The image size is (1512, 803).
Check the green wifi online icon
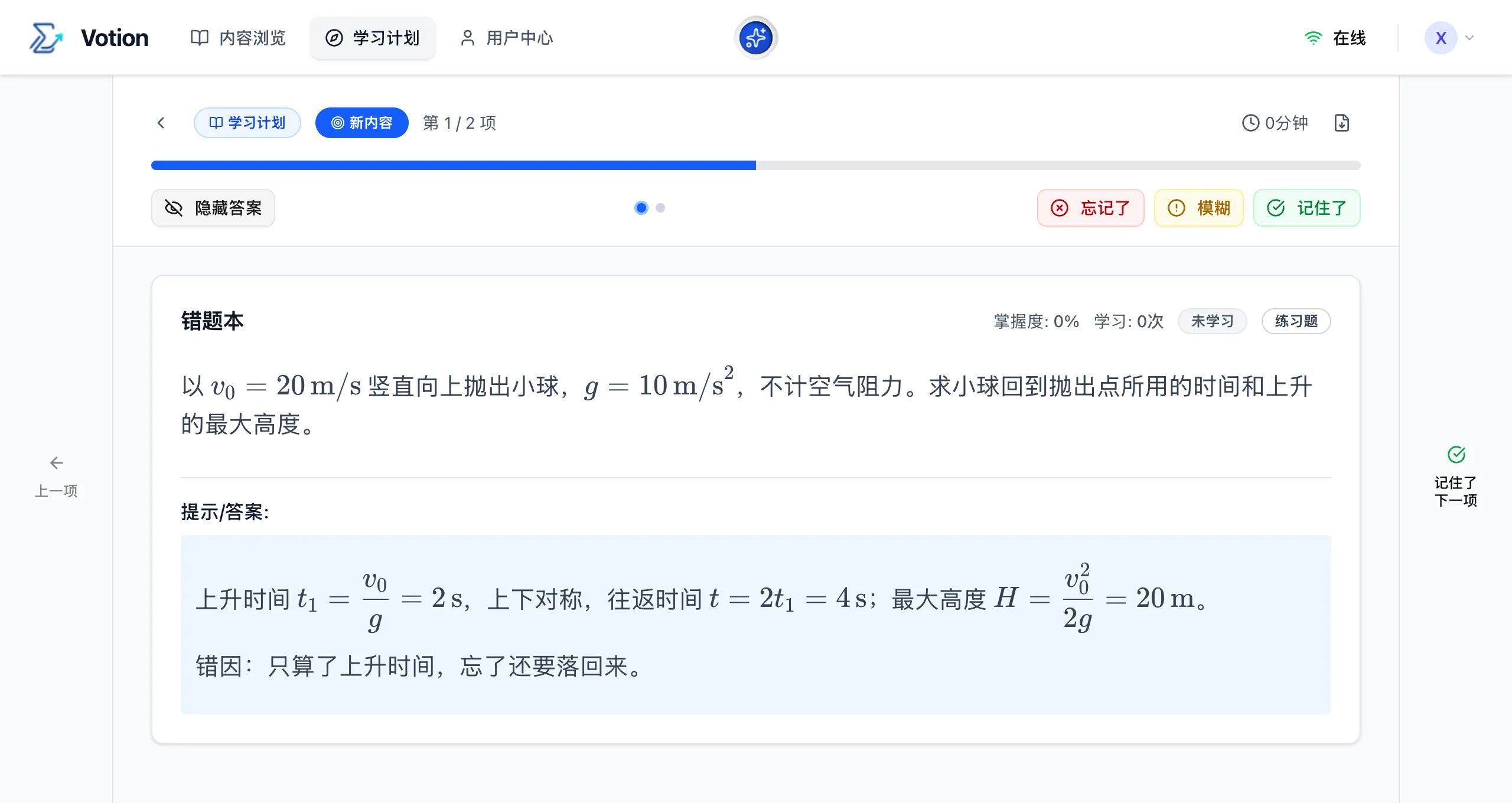coord(1312,38)
